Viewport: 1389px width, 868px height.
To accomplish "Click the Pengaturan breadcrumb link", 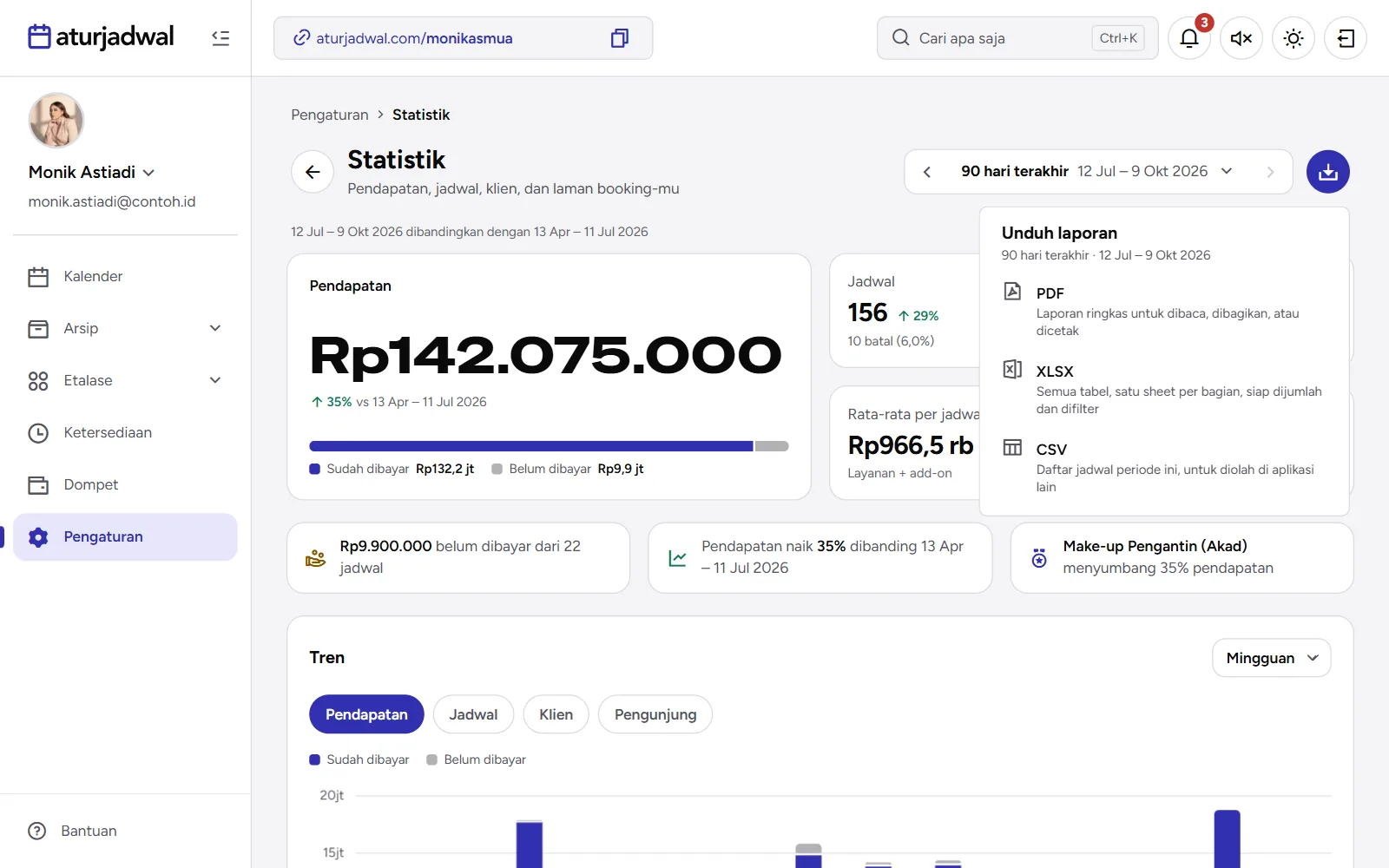I will click(330, 115).
